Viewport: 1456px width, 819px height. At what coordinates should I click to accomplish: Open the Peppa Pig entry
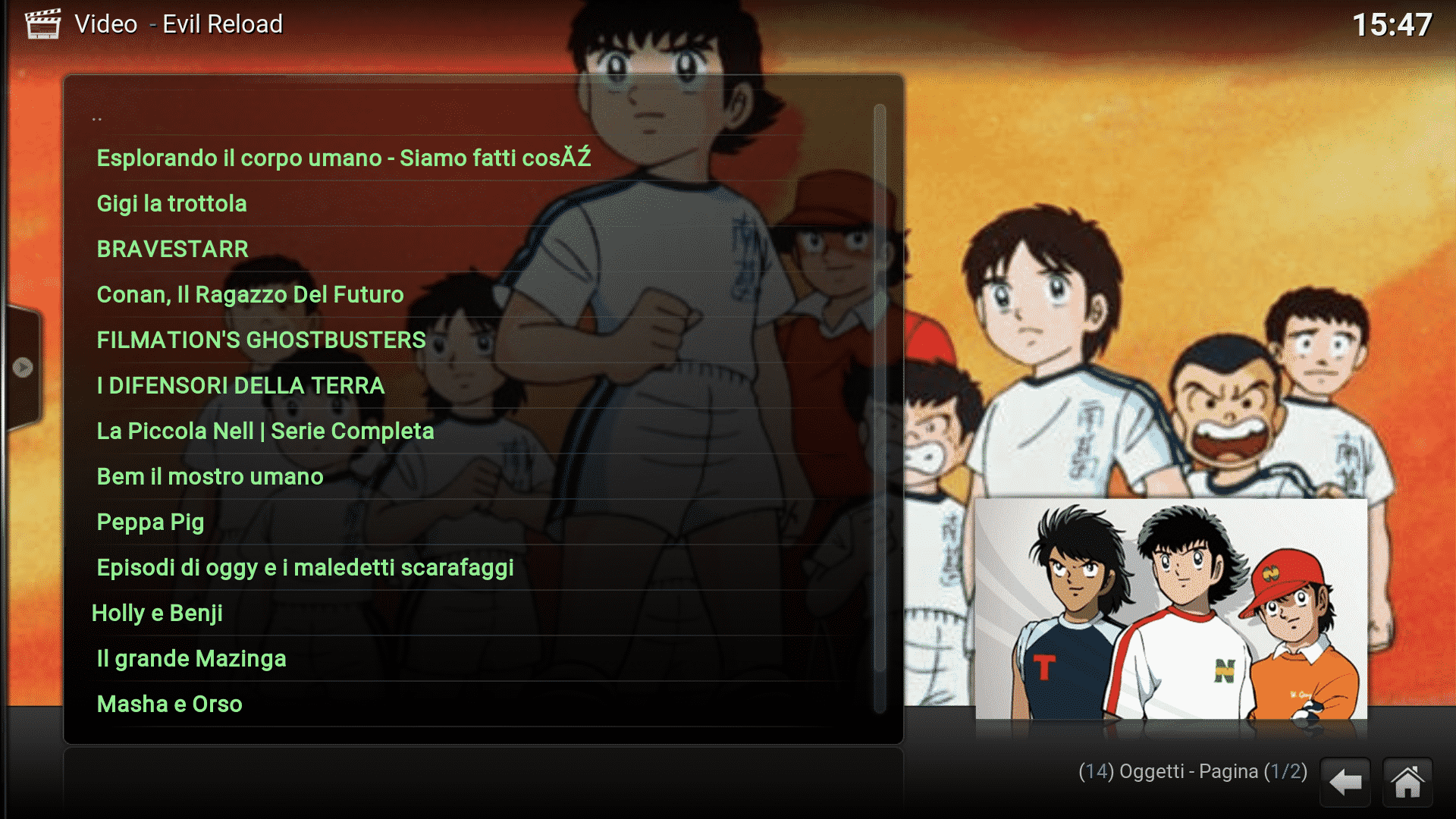point(470,522)
